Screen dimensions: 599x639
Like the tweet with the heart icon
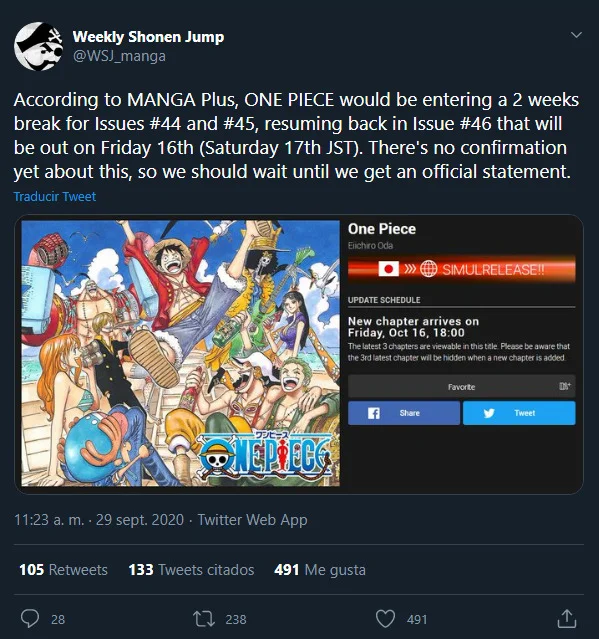pos(385,619)
